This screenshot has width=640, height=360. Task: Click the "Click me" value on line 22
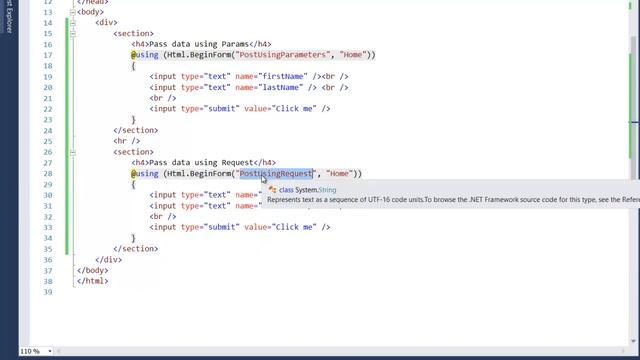(x=294, y=109)
